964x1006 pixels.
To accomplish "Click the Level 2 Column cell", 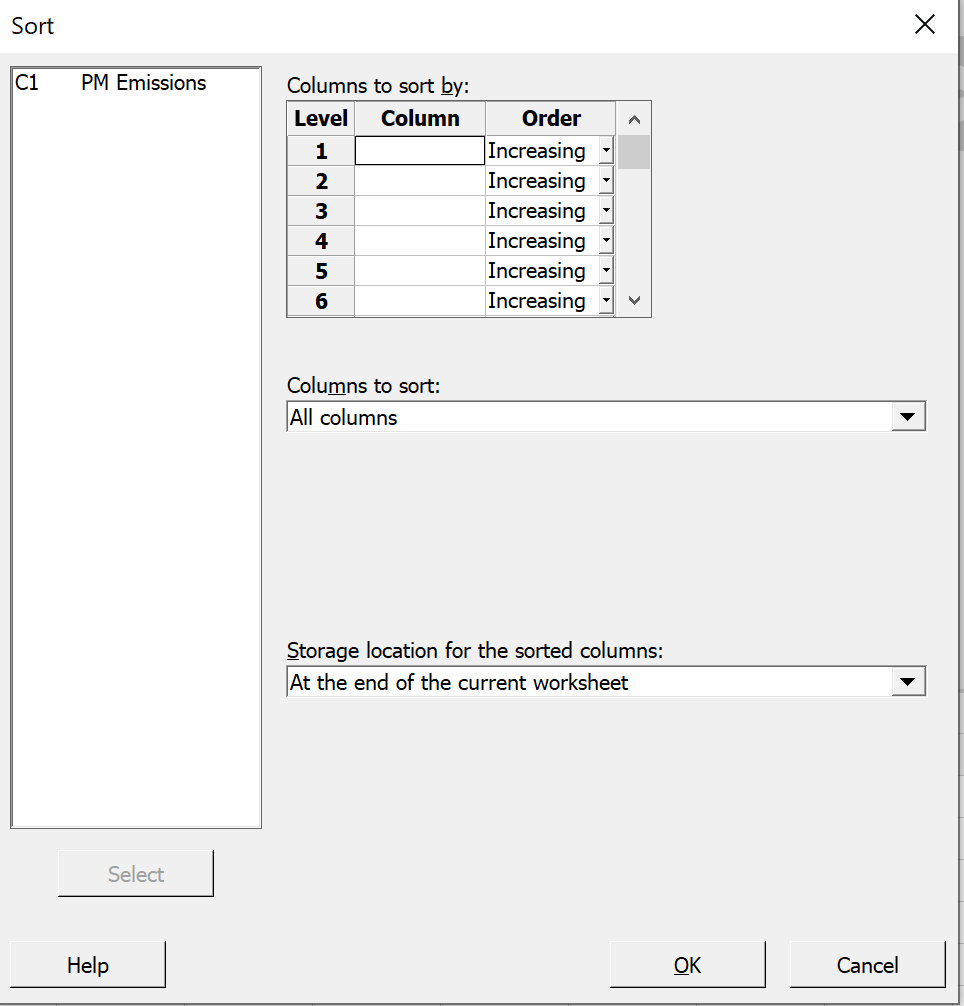I will (x=419, y=181).
